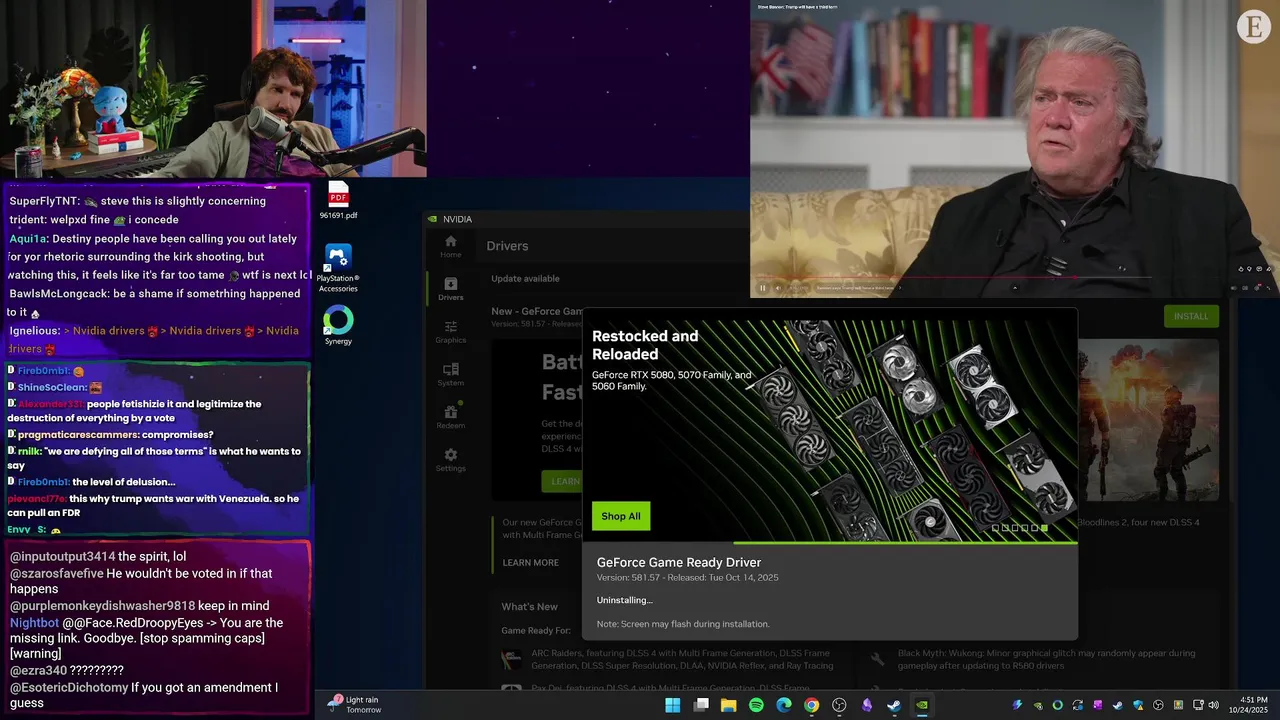1280x720 pixels.
Task: Open Spotify from the taskbar
Action: (x=756, y=705)
